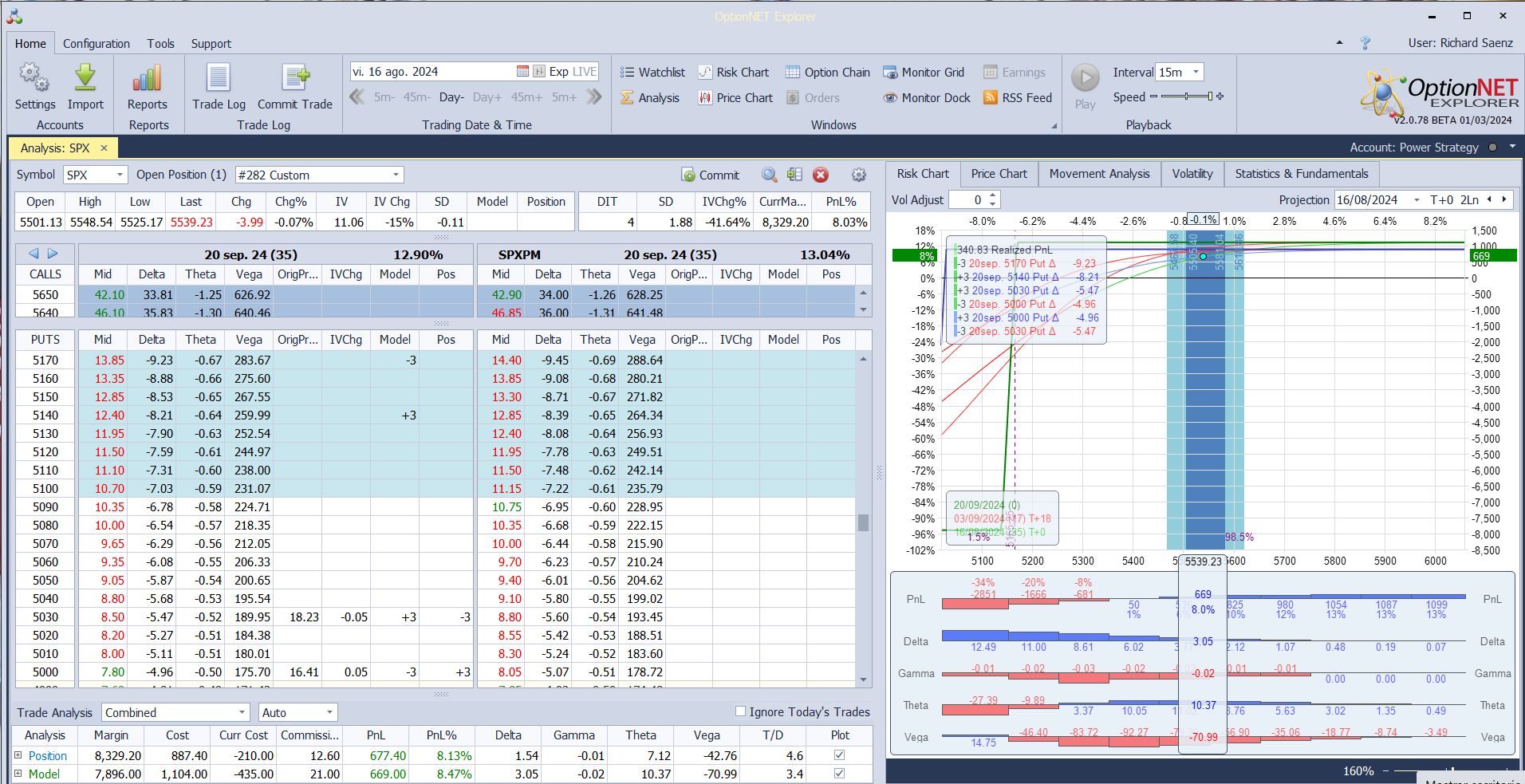The image size is (1525, 784).
Task: Expand the Model row in Trade Analysis
Action: (18, 773)
